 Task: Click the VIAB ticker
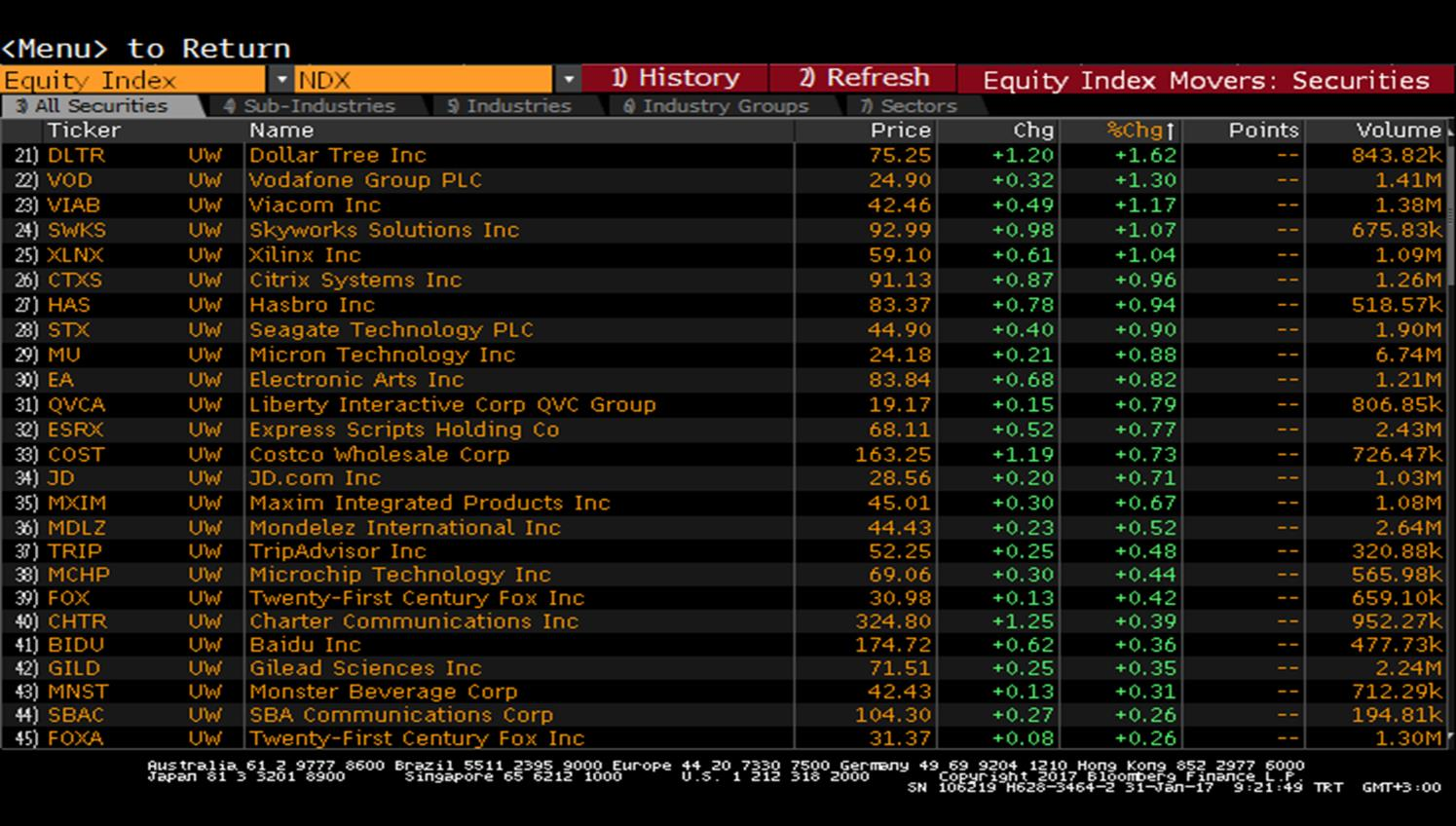click(74, 206)
